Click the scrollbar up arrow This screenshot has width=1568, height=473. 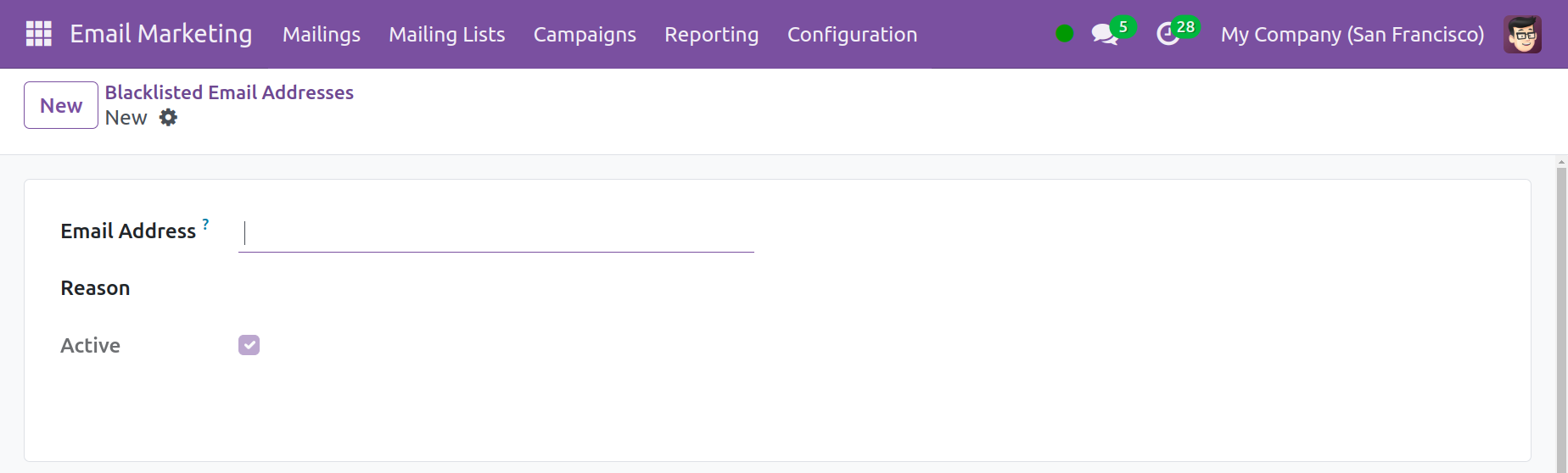(1561, 161)
